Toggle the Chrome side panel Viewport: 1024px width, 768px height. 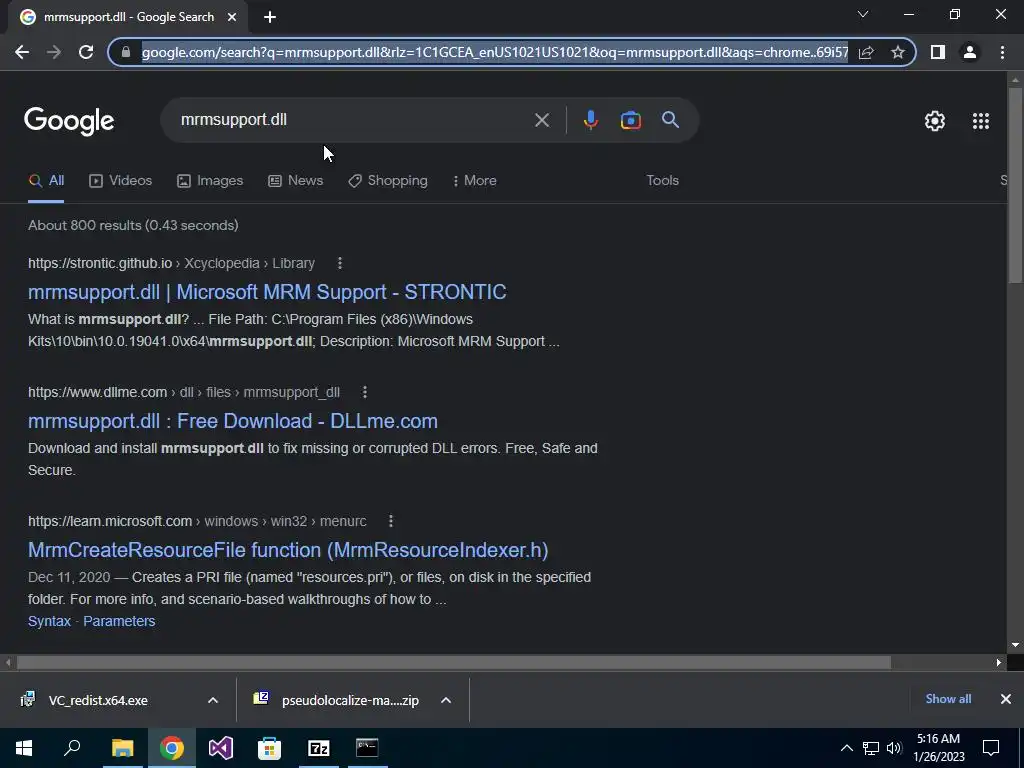tap(938, 52)
